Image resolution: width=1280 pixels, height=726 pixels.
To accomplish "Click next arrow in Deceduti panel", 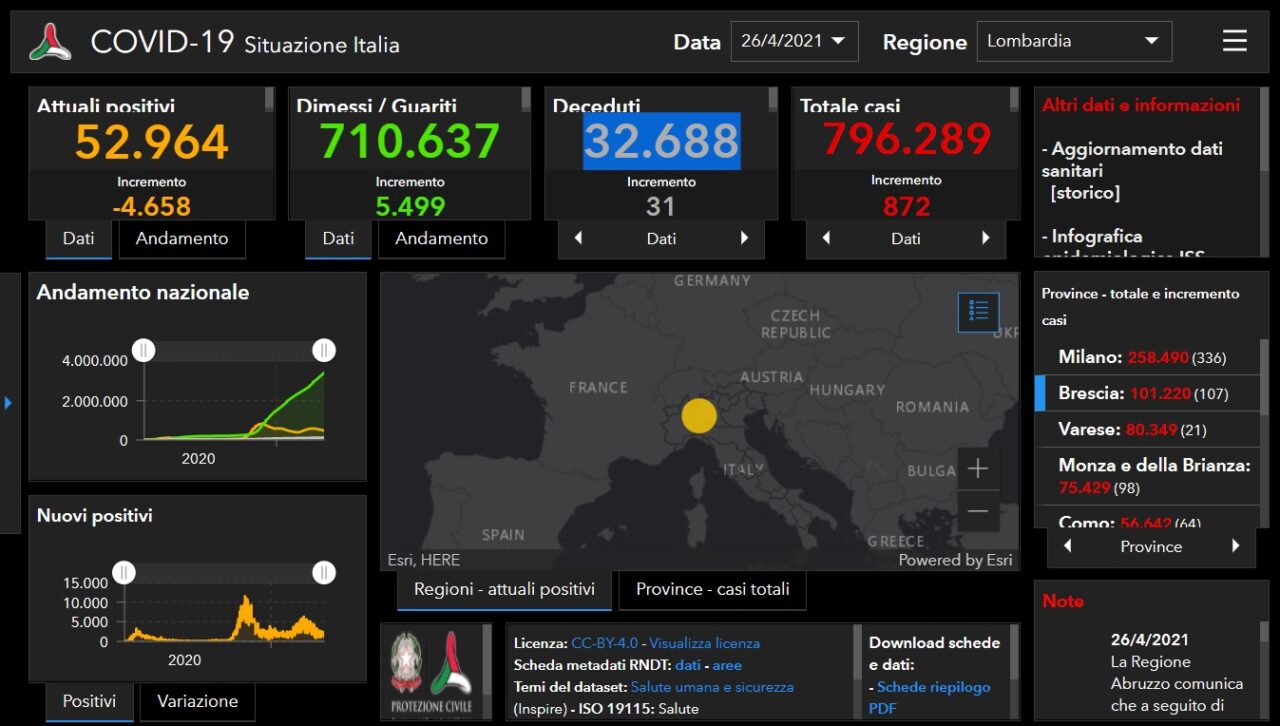I will point(743,238).
